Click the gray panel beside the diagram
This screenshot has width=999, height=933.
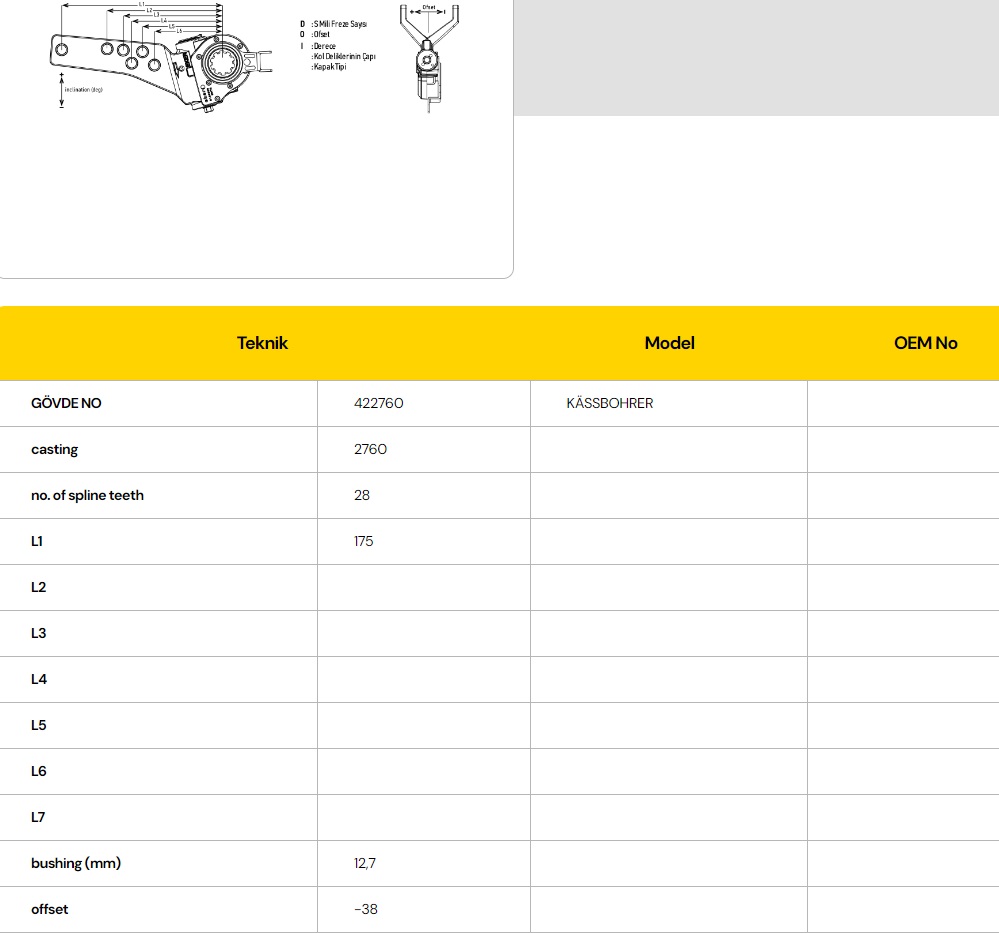(x=756, y=57)
